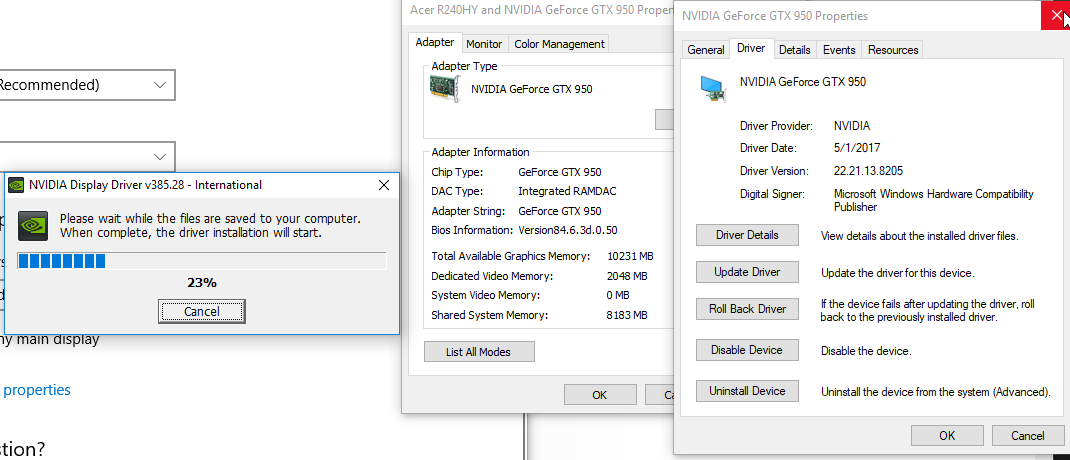This screenshot has height=460, width=1070.
Task: Click the List All Modes button
Action: (x=478, y=352)
